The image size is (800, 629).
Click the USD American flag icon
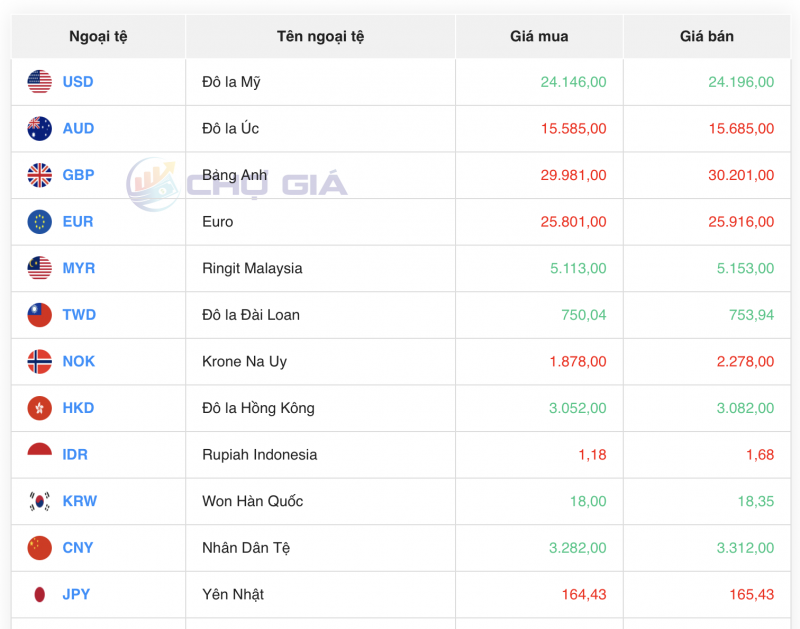point(38,82)
